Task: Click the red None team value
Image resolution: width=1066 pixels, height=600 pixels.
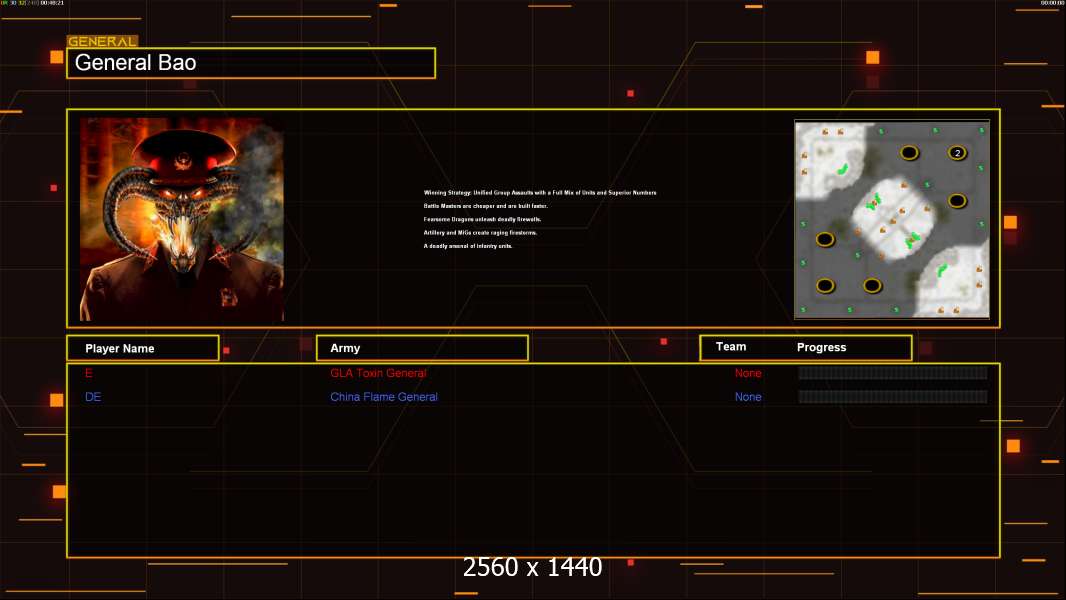Action: [x=748, y=373]
